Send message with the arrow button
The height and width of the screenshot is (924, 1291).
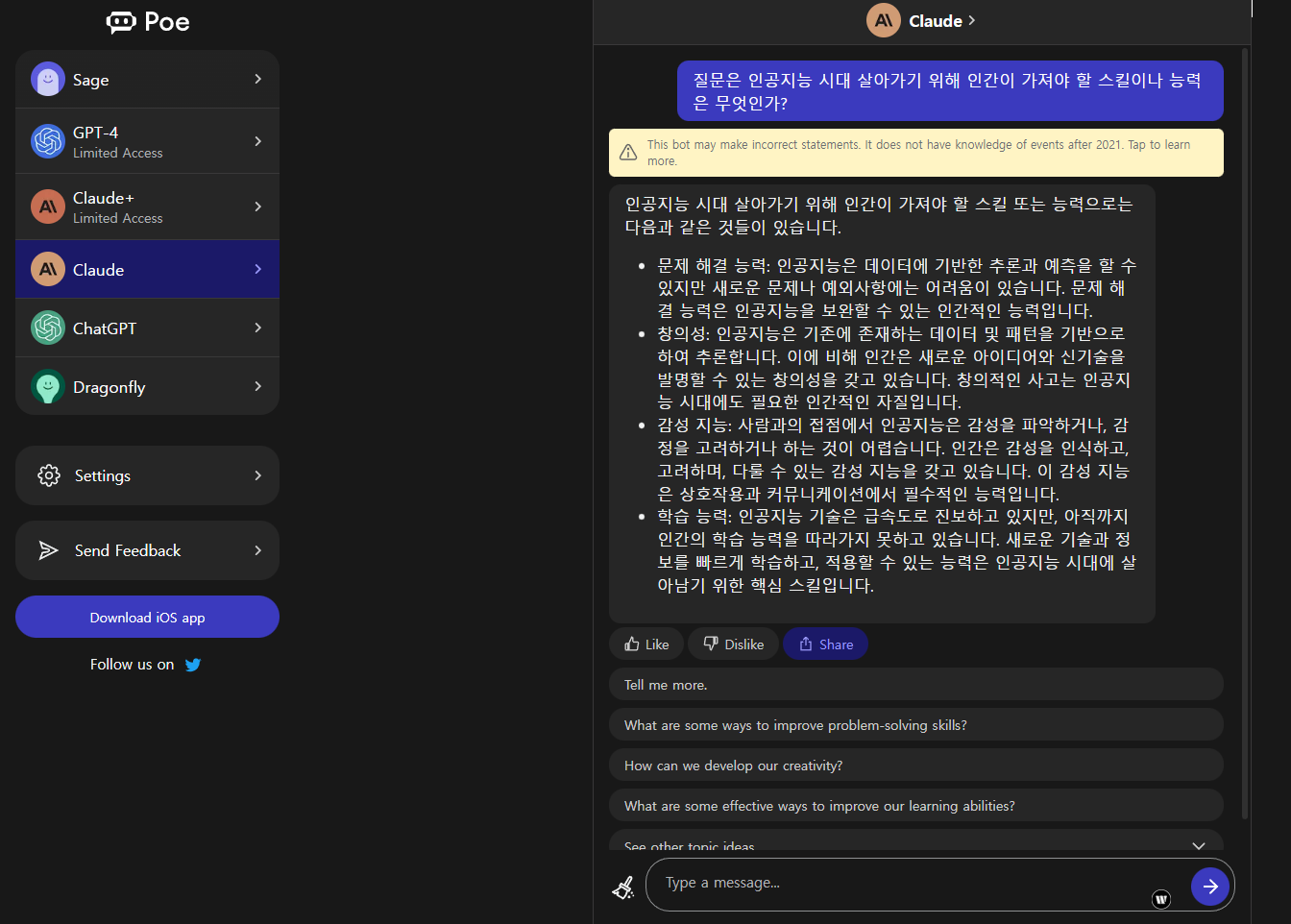tap(1210, 886)
